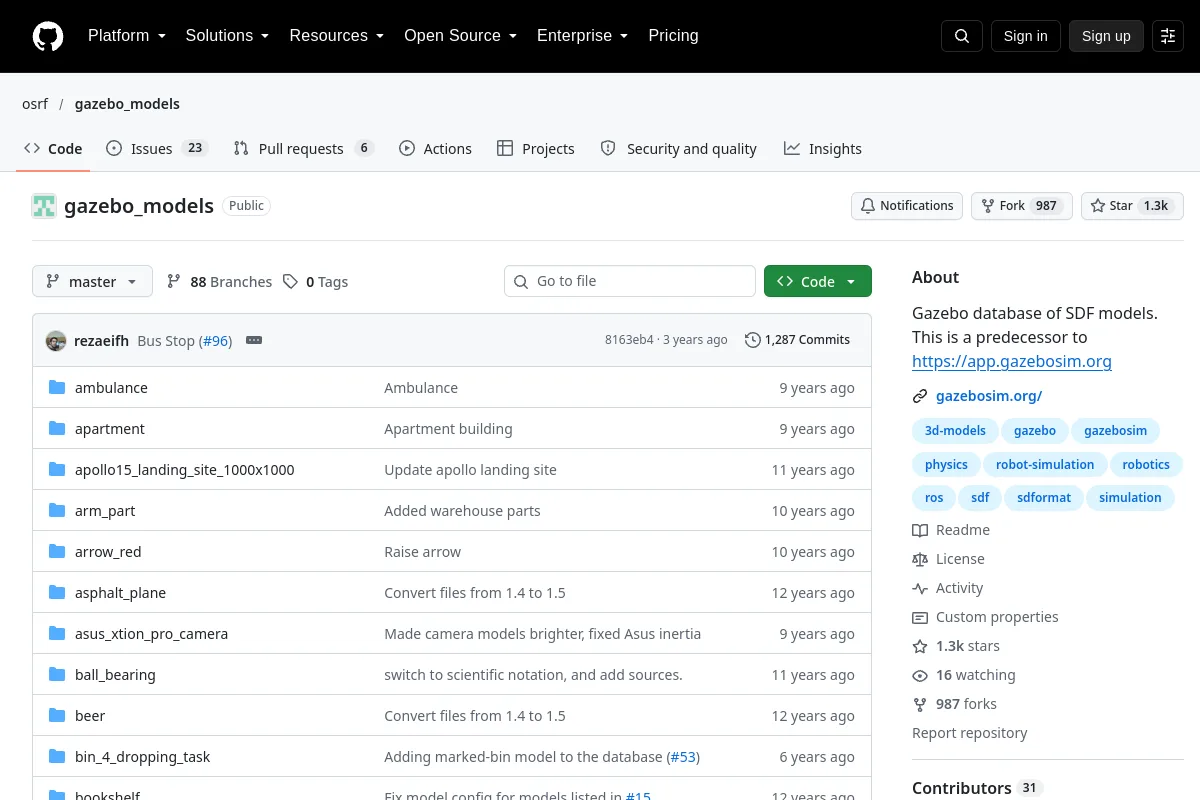1200x800 pixels.
Task: Expand the Enterprise menu
Action: 582,36
